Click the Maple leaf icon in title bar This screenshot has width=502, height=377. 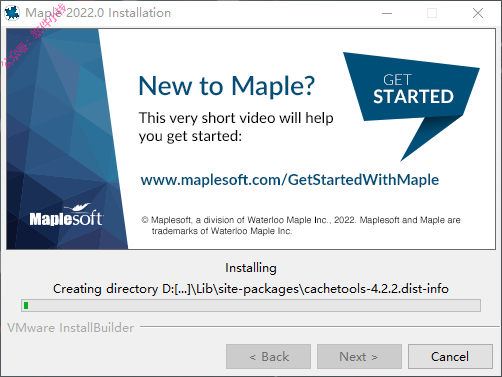pyautogui.click(x=12, y=13)
